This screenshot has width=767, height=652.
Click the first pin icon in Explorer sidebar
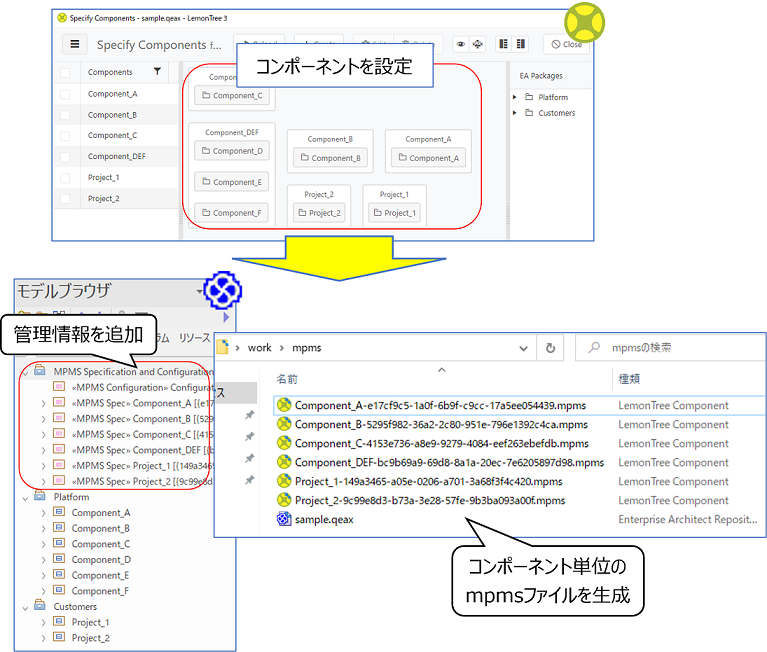click(x=249, y=415)
